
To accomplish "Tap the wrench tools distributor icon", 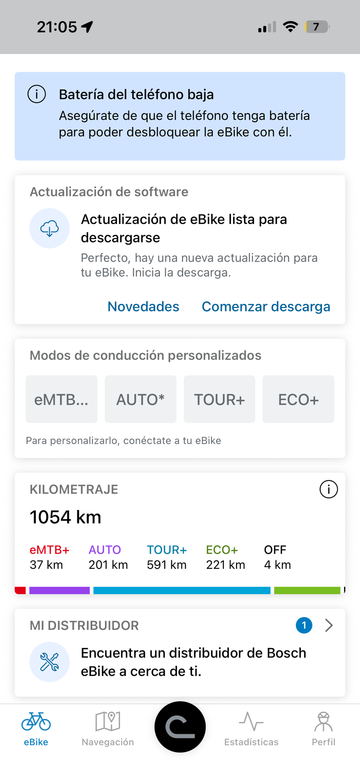I will [x=49, y=662].
